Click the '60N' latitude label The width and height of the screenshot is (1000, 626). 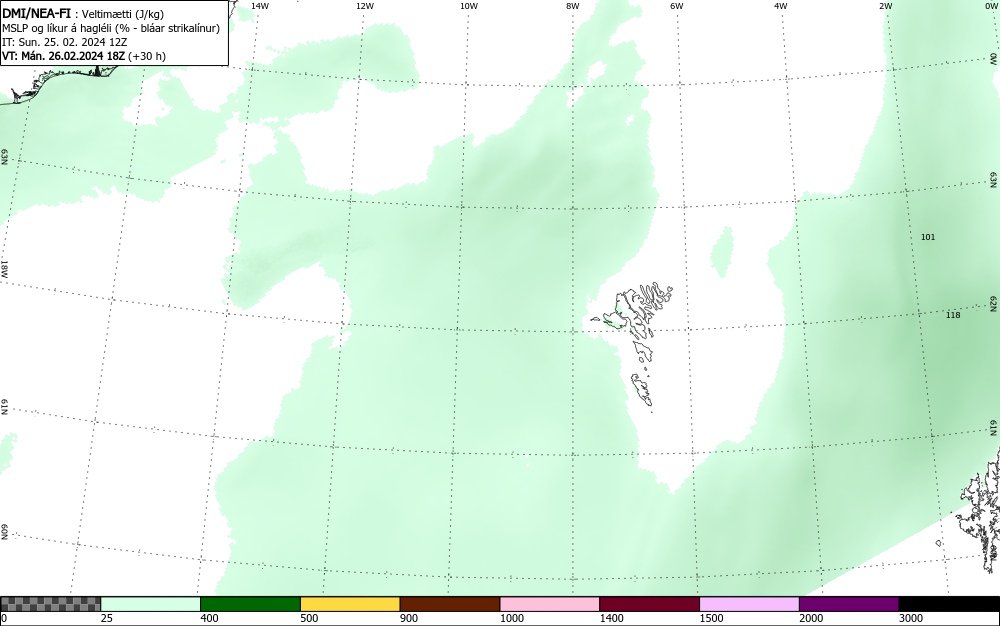point(4,533)
